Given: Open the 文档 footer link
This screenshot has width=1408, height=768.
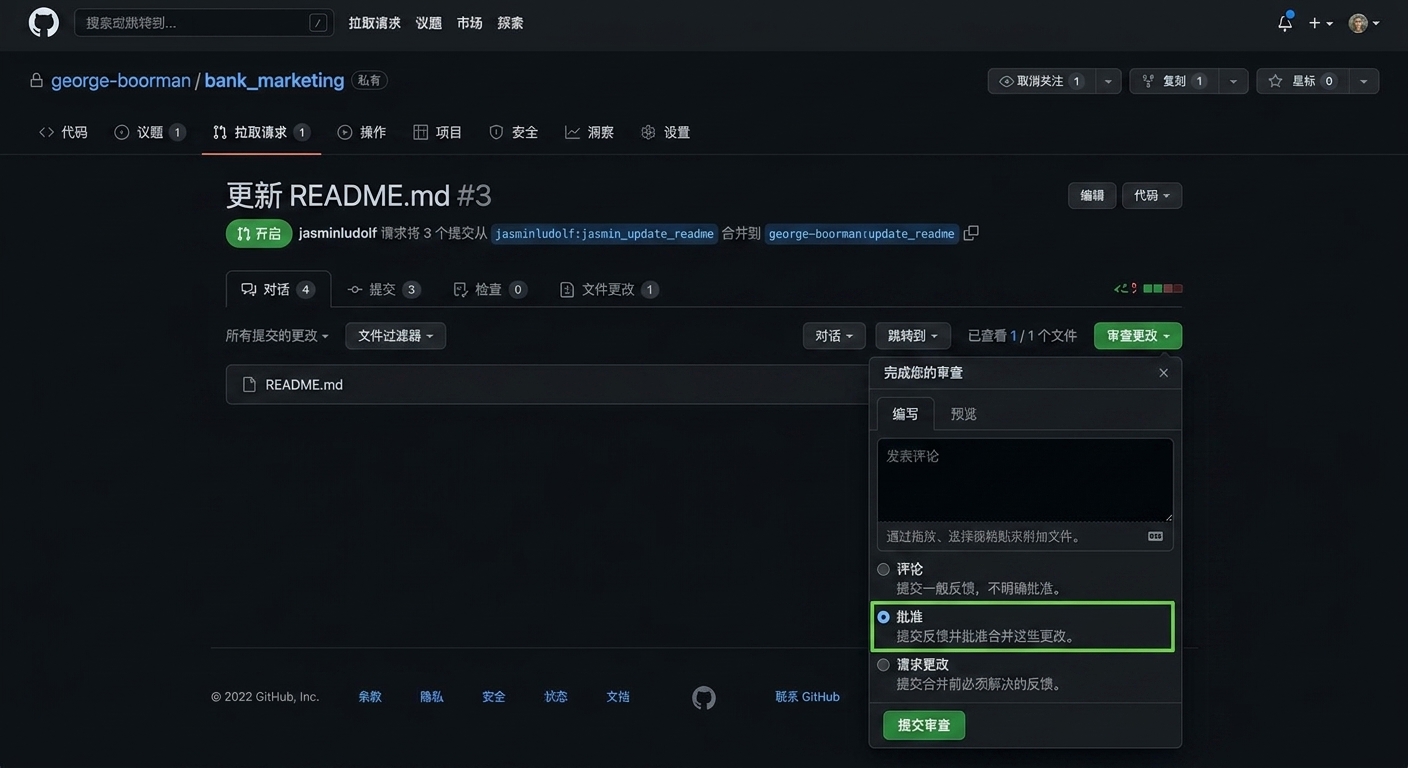Looking at the screenshot, I should [618, 697].
